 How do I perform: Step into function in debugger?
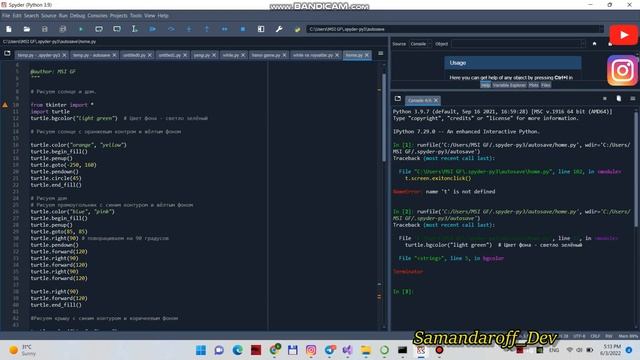(x=189, y=29)
